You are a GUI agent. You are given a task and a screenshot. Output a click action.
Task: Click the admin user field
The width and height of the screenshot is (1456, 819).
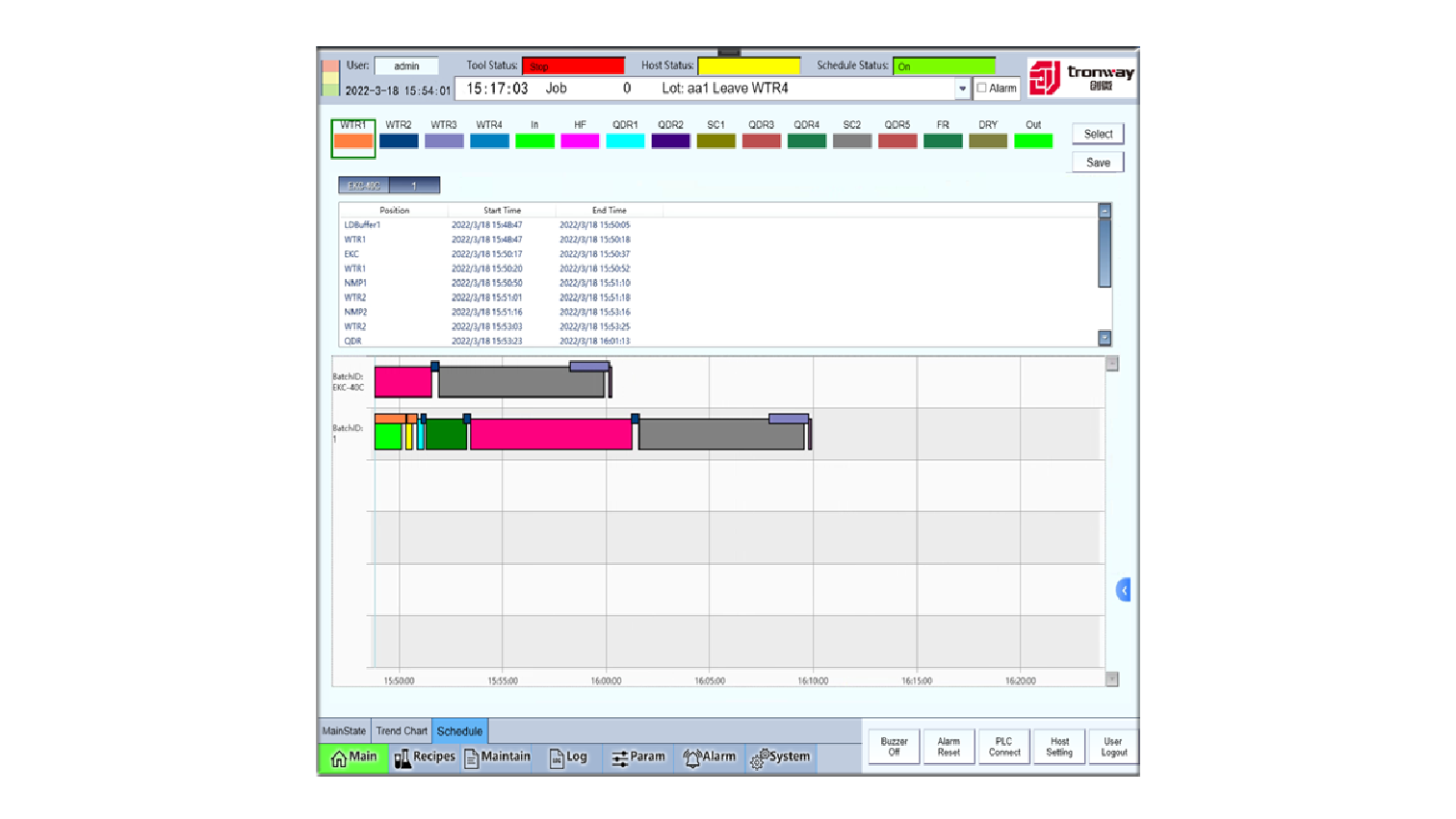pos(406,66)
